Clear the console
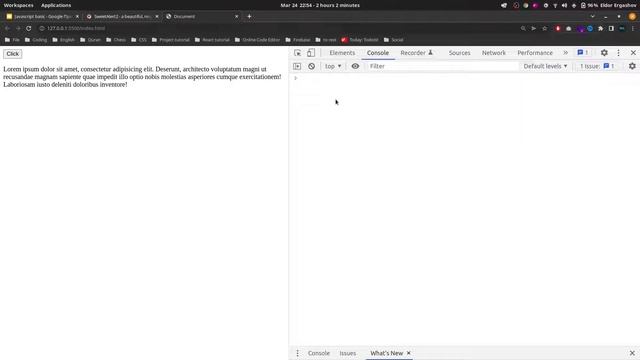640x360 pixels. (311, 66)
